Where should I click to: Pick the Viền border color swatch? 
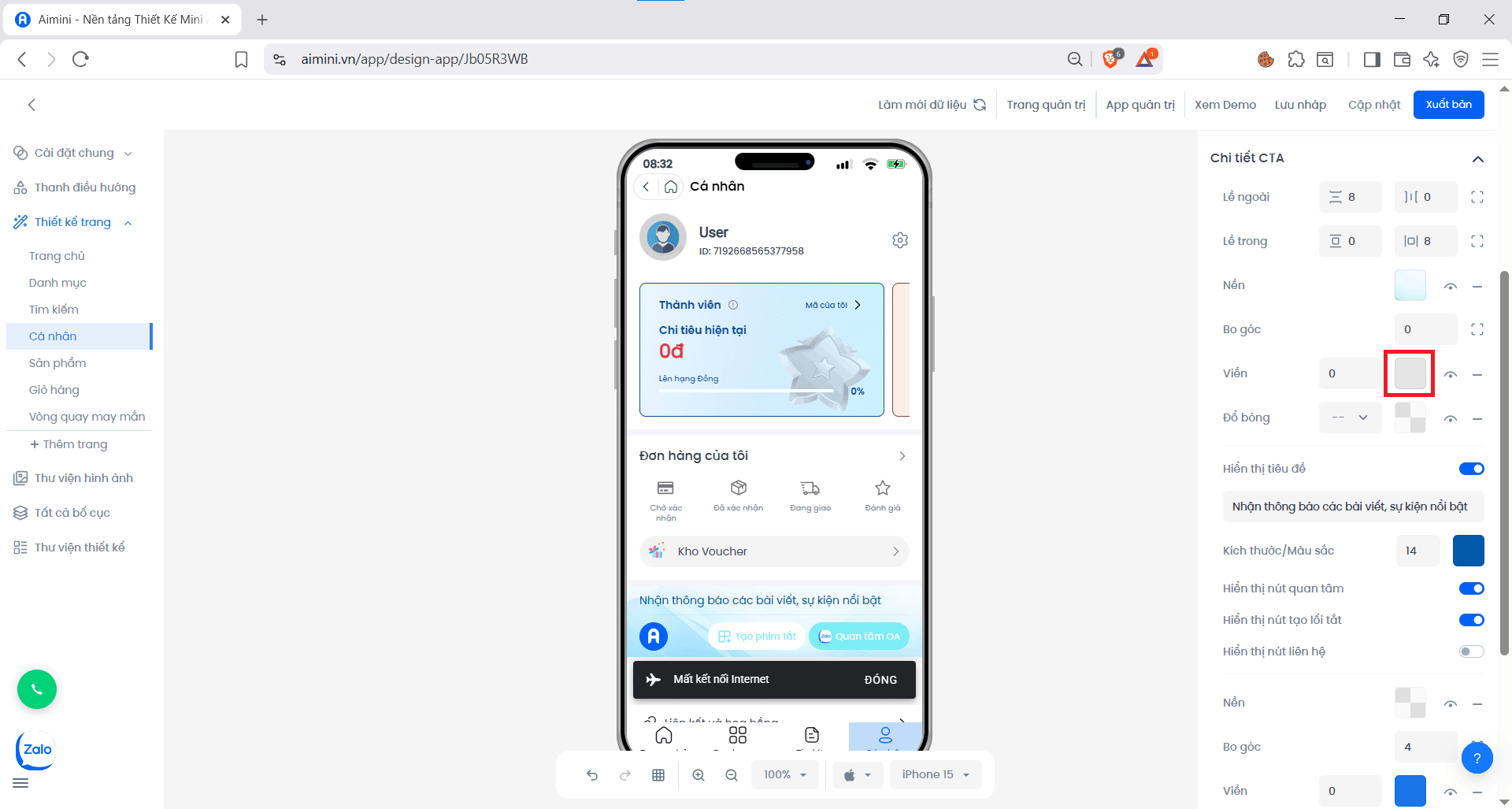pyautogui.click(x=1409, y=373)
